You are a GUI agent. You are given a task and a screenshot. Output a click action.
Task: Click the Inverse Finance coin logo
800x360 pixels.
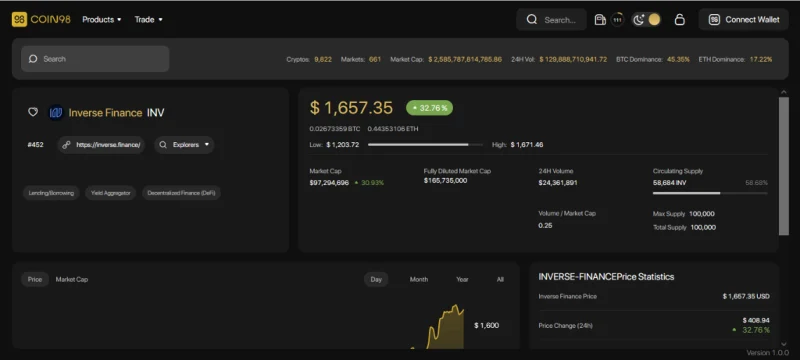55,113
